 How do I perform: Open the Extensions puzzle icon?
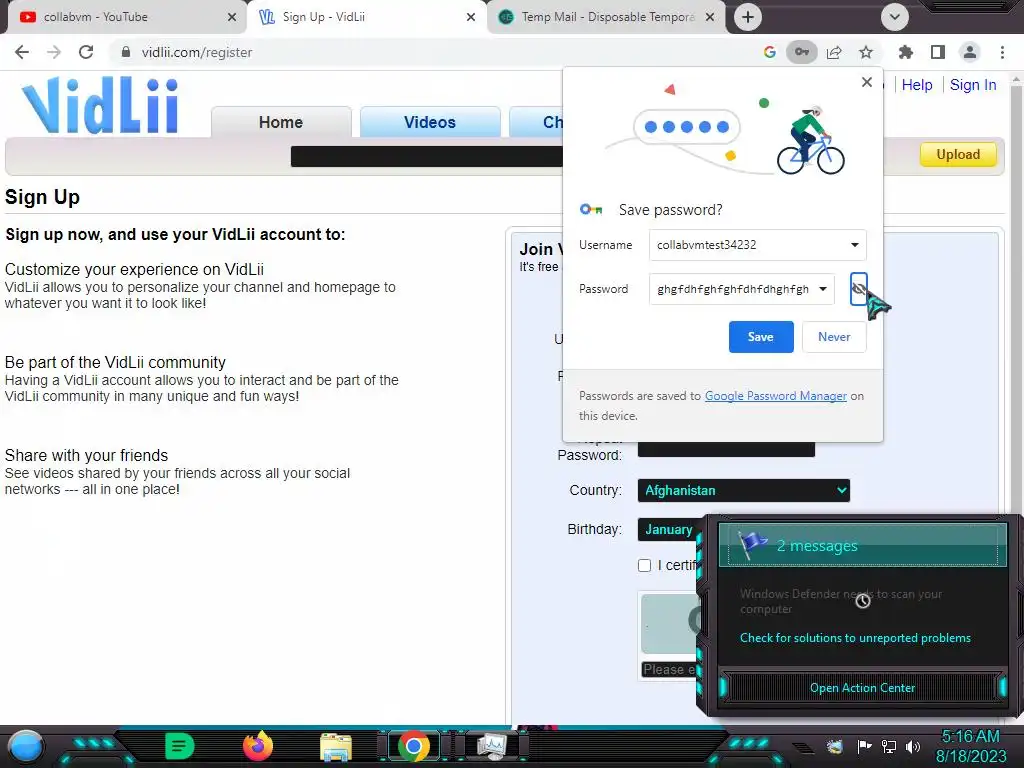pos(905,52)
